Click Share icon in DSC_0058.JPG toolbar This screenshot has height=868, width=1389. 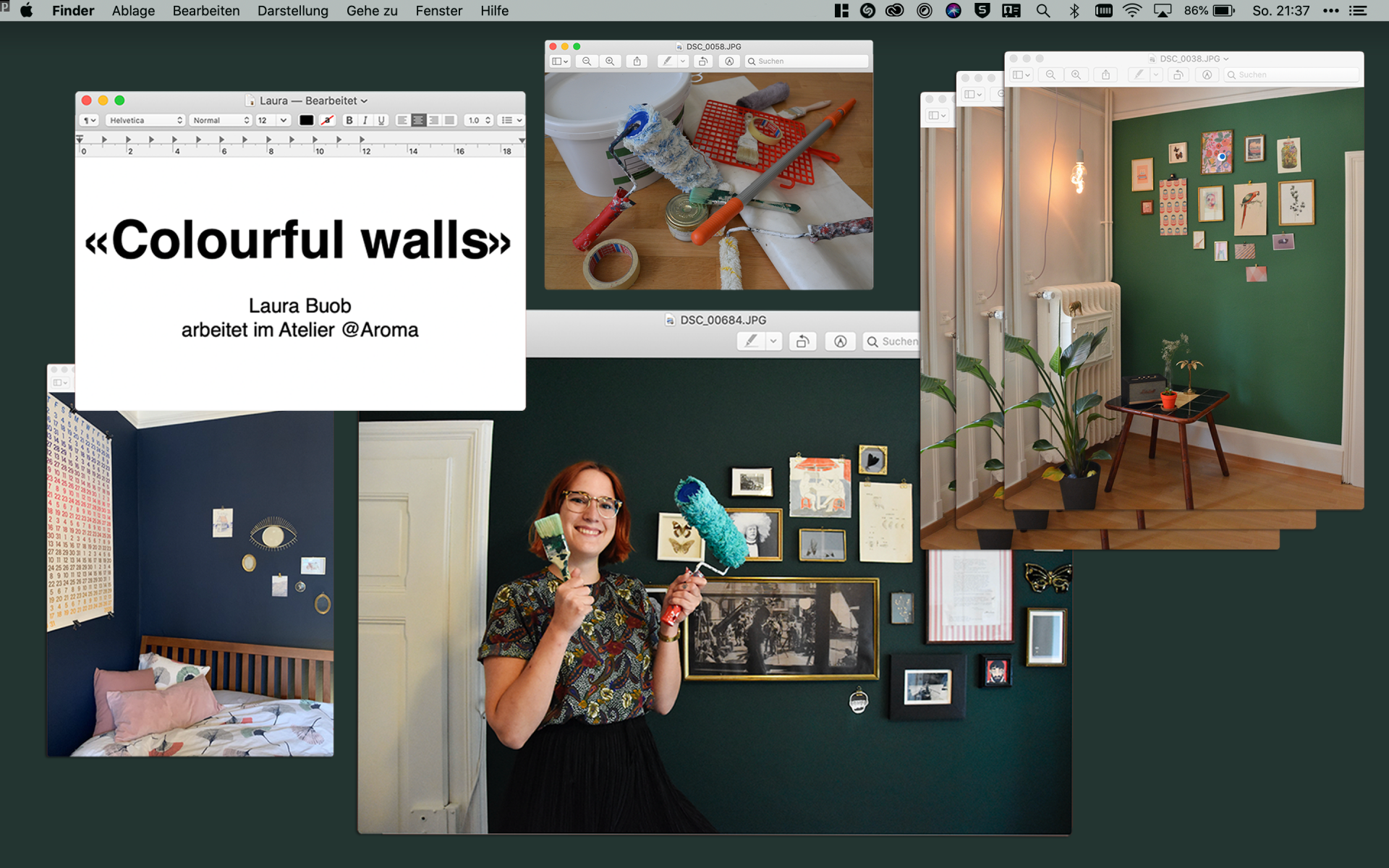637,61
